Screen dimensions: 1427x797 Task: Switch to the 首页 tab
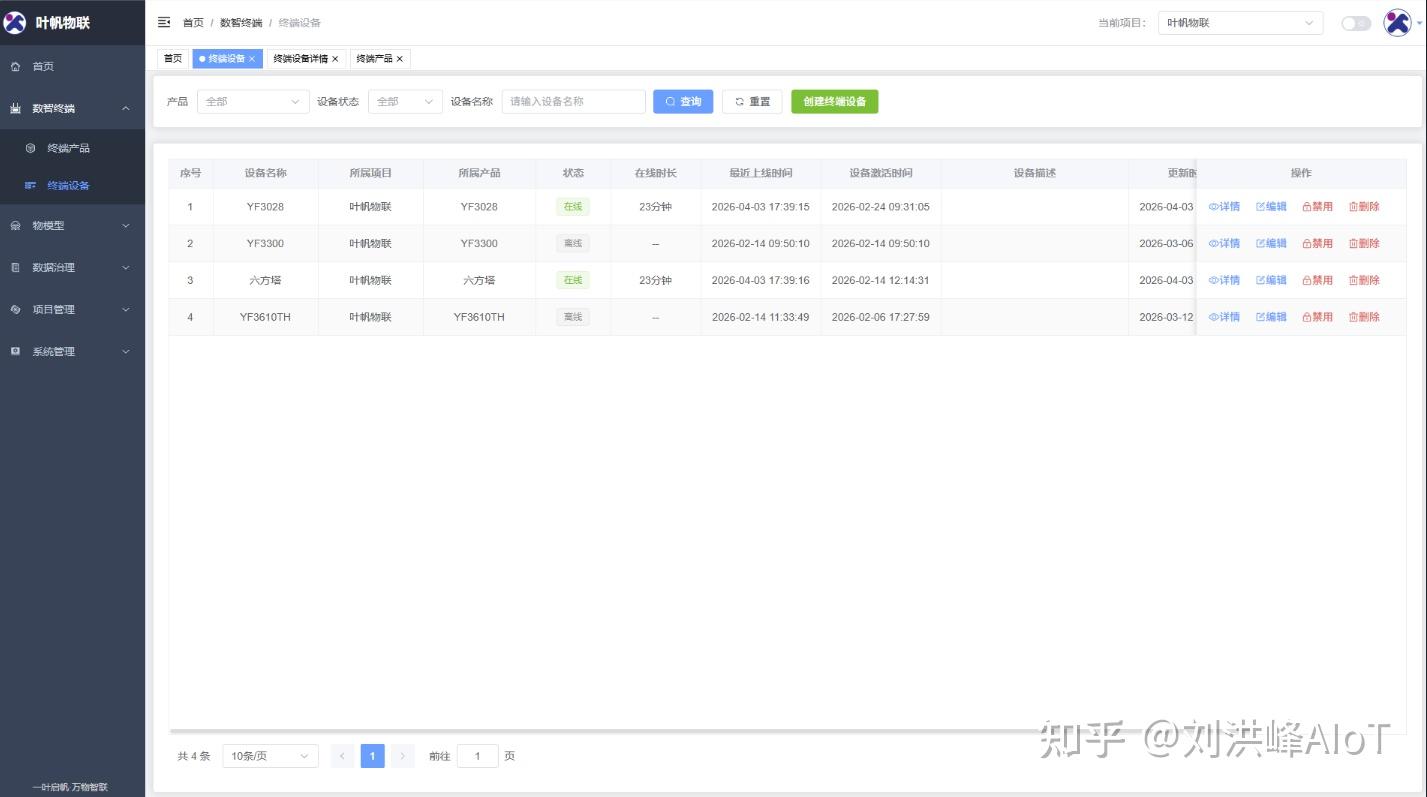pyautogui.click(x=174, y=59)
